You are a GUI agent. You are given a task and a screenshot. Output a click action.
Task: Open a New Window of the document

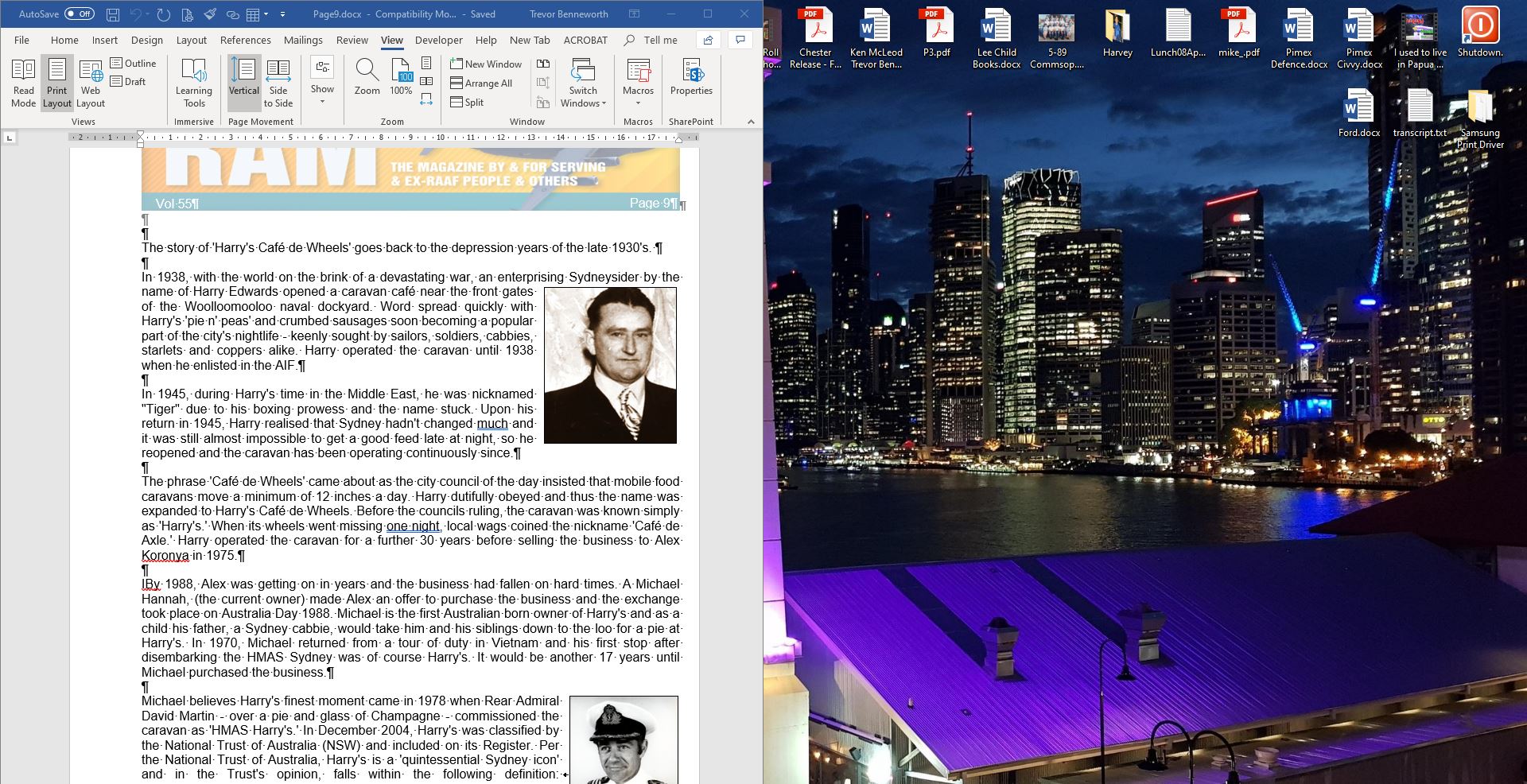[486, 64]
